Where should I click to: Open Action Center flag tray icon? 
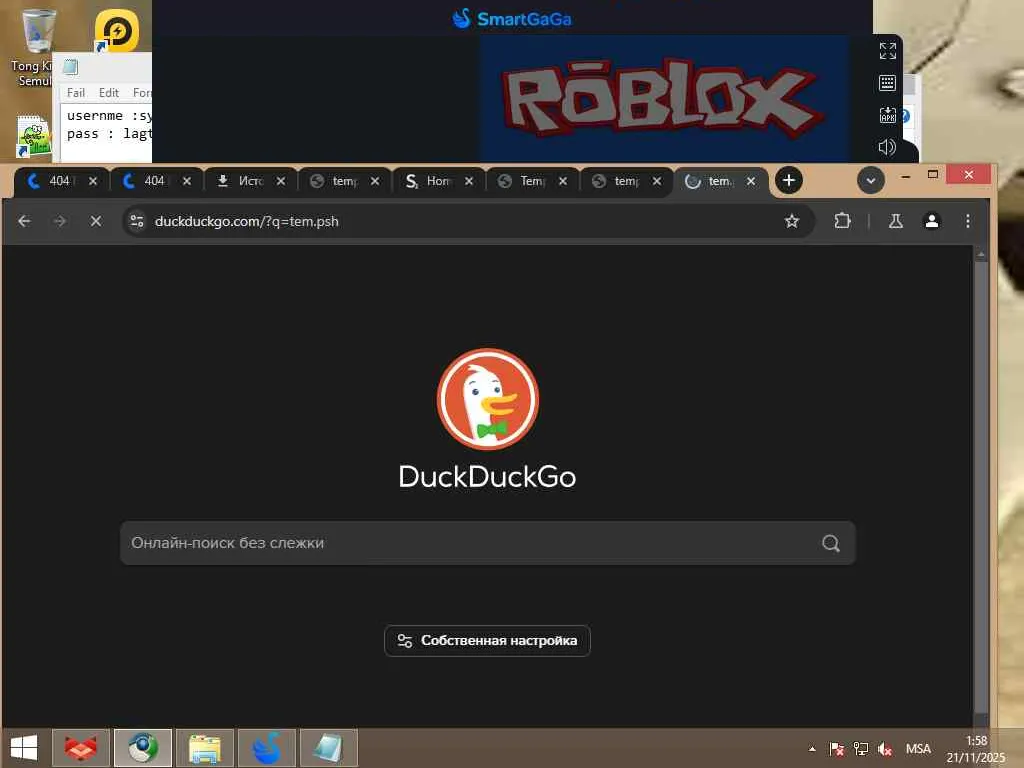point(836,749)
